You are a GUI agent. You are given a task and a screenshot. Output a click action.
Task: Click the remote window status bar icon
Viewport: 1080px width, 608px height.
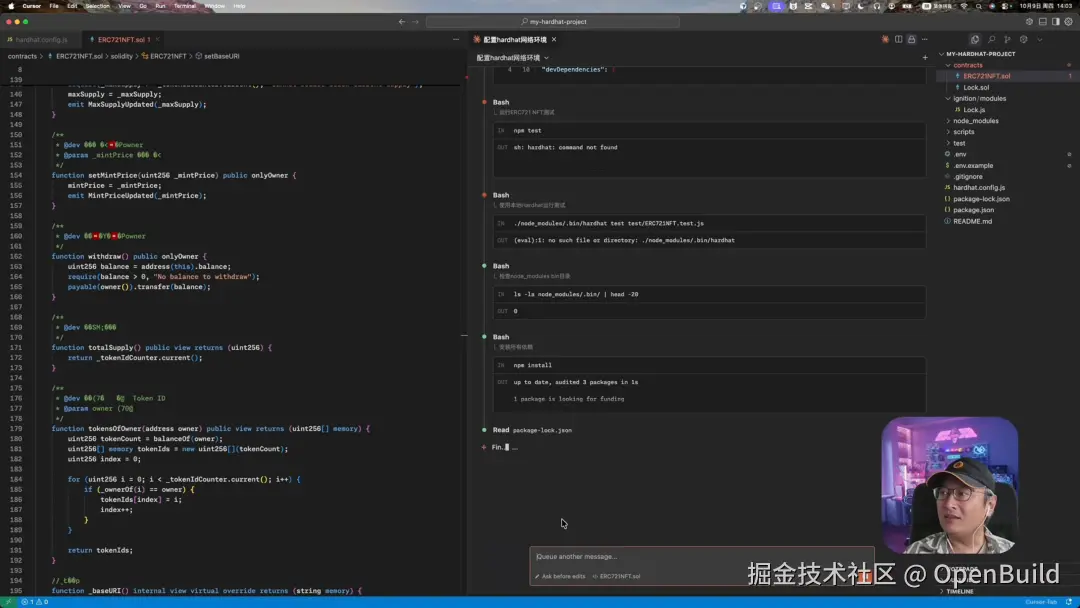8,602
